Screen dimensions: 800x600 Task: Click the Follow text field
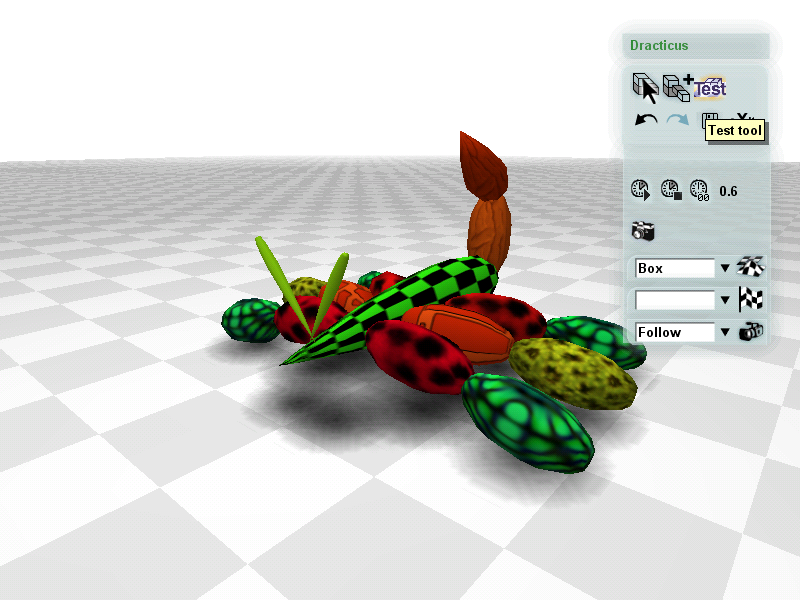[675, 332]
